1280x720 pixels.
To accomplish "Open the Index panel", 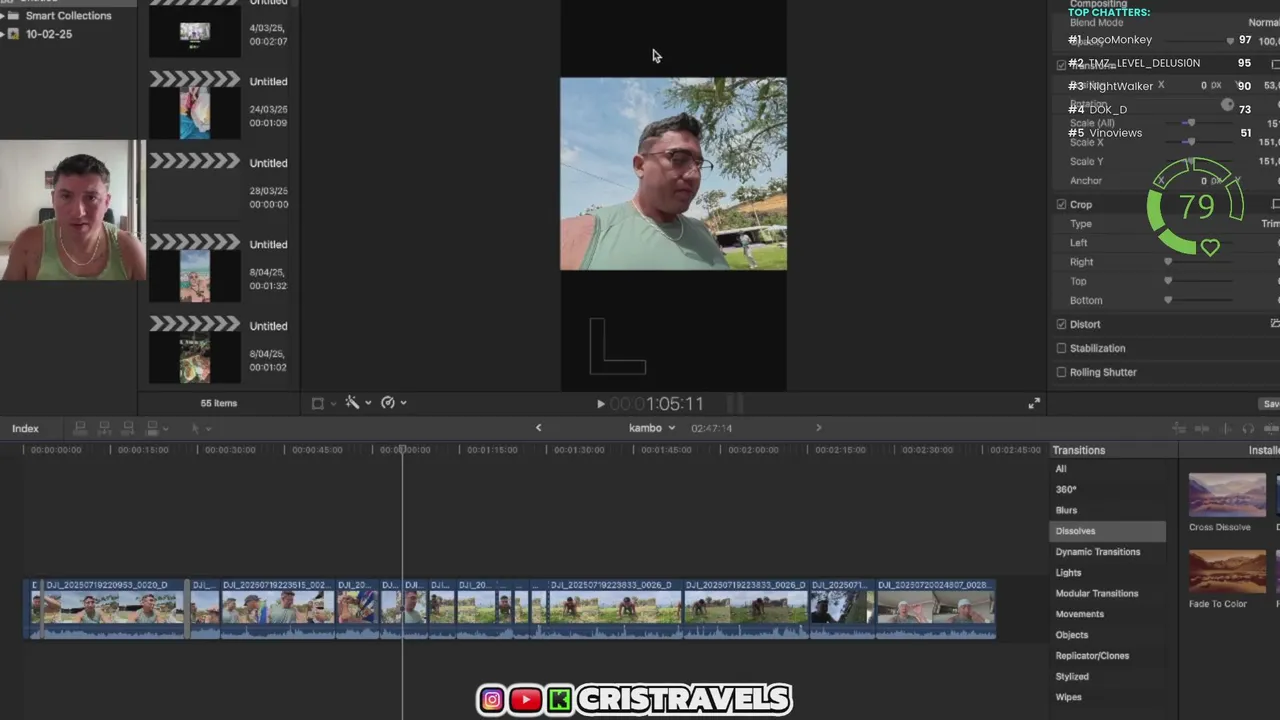I will [25, 429].
